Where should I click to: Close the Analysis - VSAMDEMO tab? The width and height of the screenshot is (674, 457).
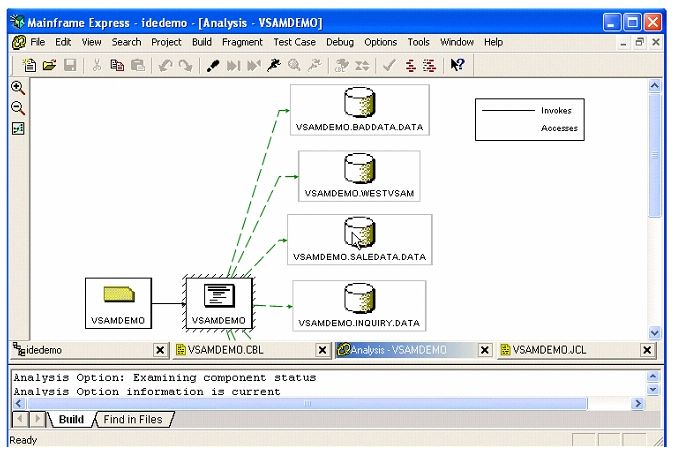[485, 350]
